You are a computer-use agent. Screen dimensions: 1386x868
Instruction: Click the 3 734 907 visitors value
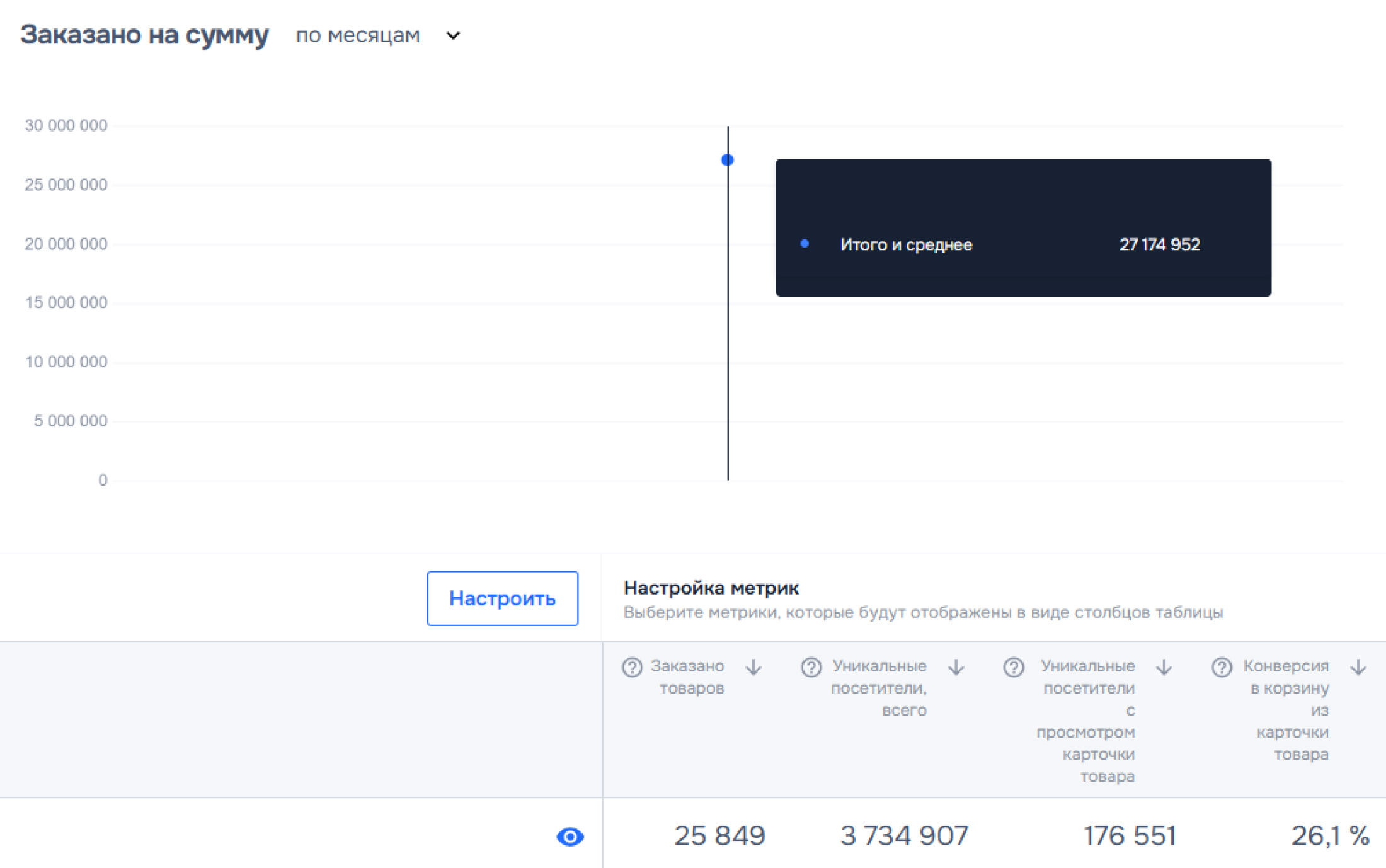(x=904, y=836)
